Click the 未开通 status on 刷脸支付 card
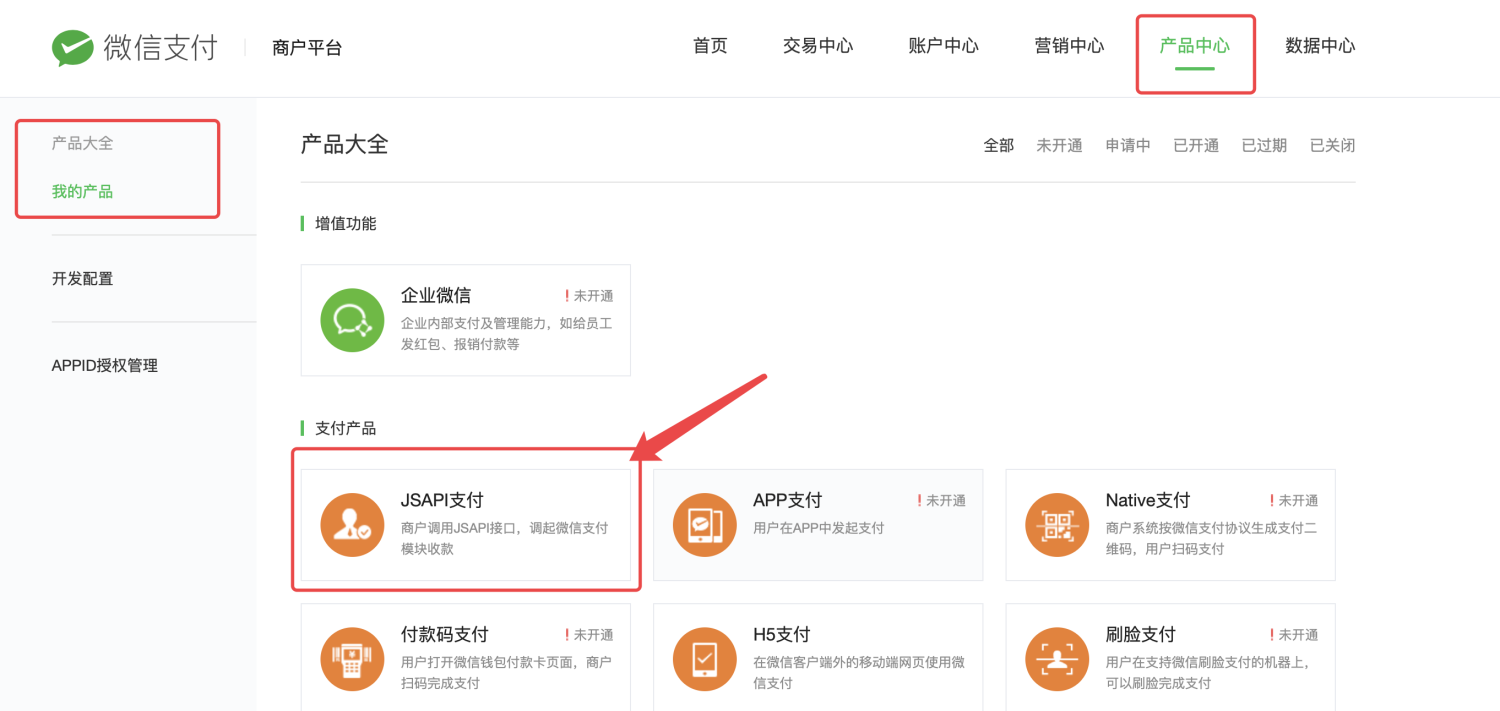This screenshot has height=711, width=1500. [x=1294, y=634]
